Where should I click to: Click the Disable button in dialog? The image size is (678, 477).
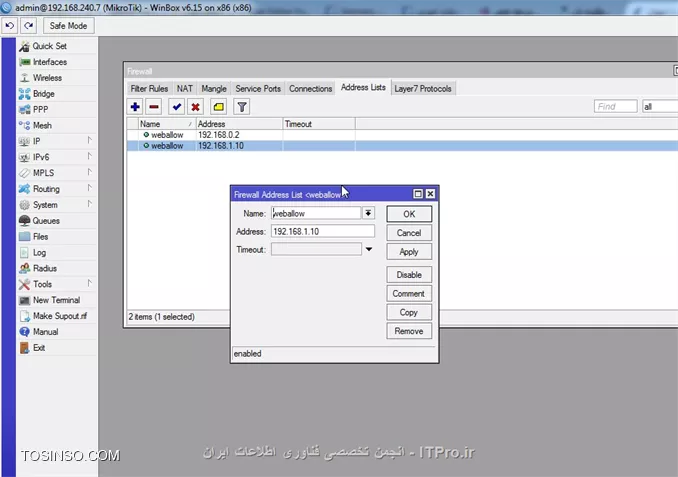409,275
